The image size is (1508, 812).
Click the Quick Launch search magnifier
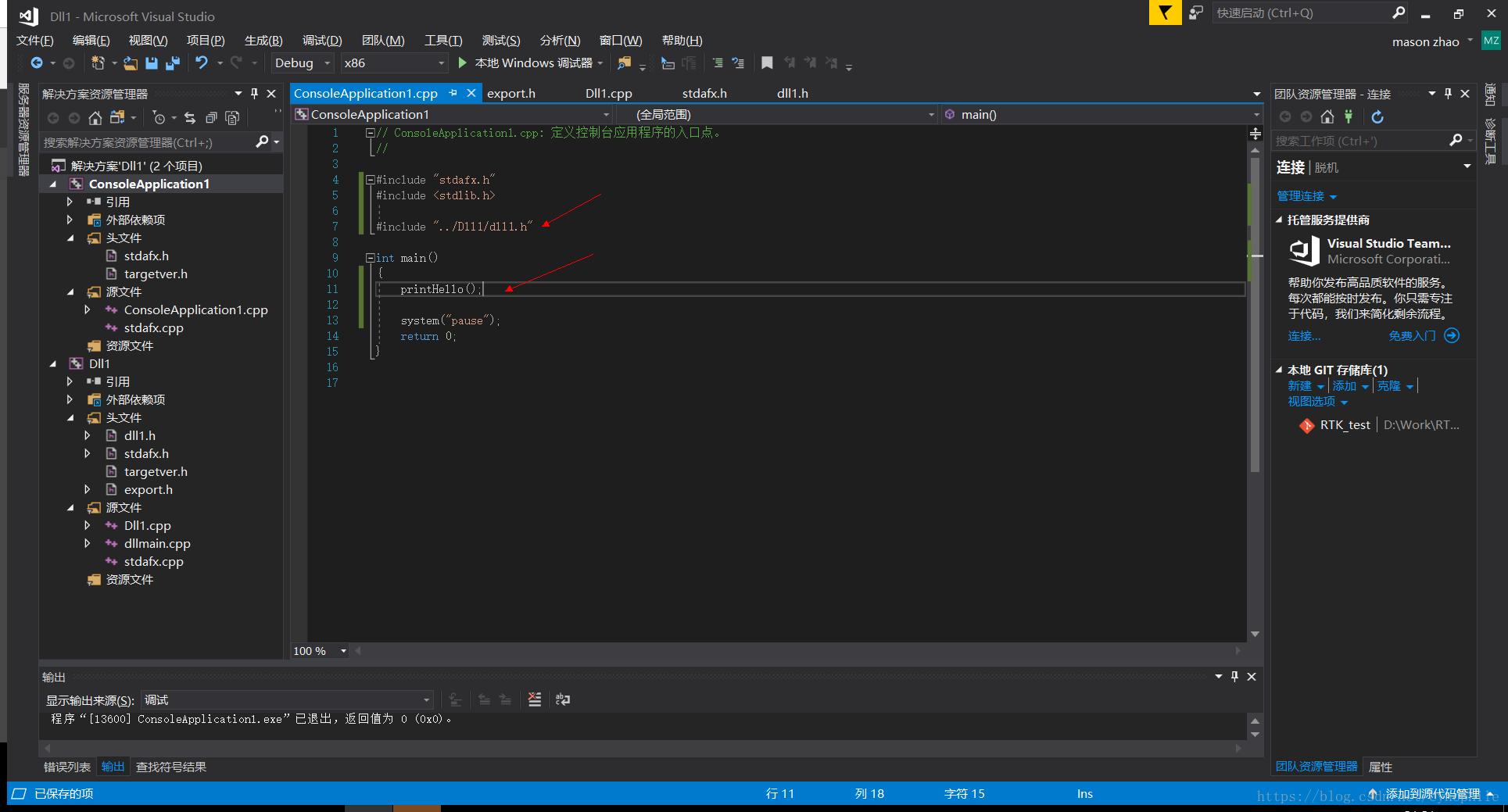(1399, 13)
